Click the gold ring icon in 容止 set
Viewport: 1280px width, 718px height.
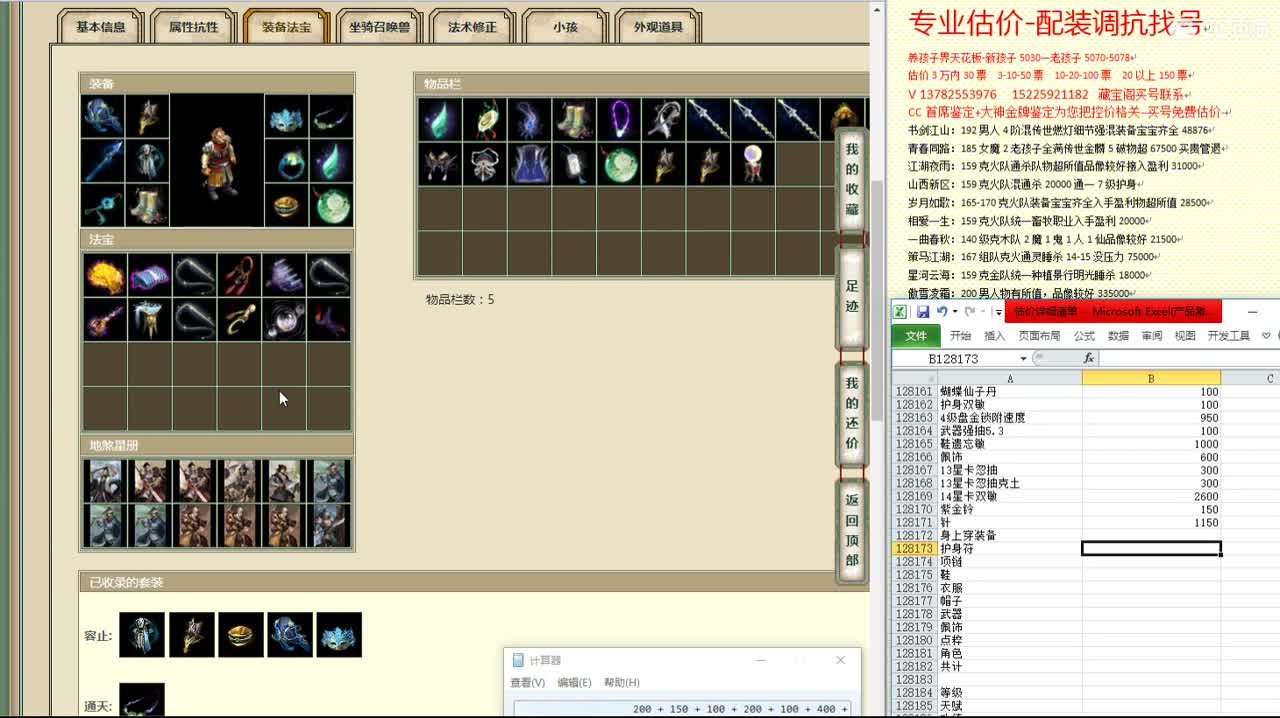(x=240, y=635)
